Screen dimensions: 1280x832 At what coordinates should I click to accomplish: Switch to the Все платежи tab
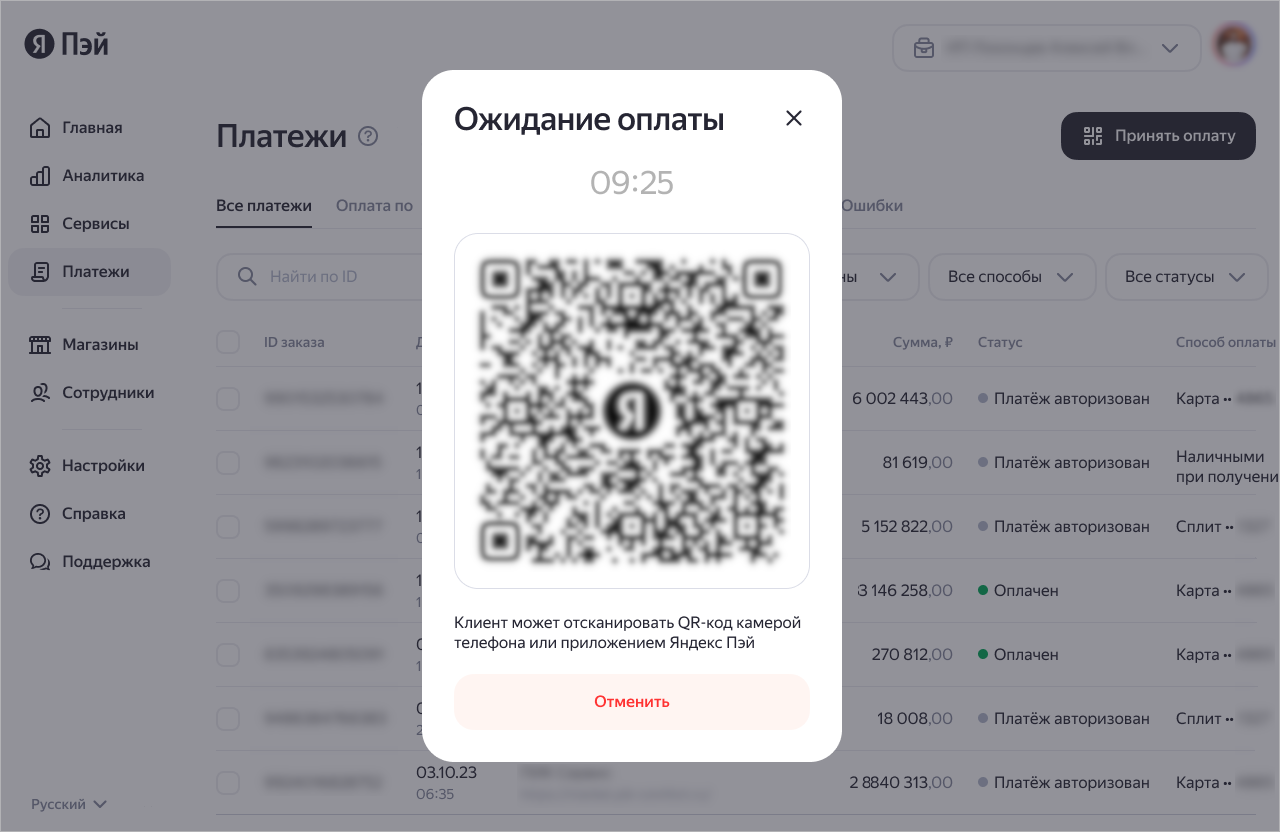[264, 206]
